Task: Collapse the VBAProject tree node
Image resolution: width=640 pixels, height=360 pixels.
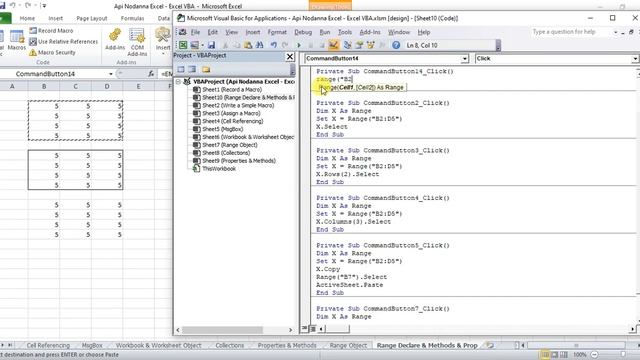Action: coord(178,82)
